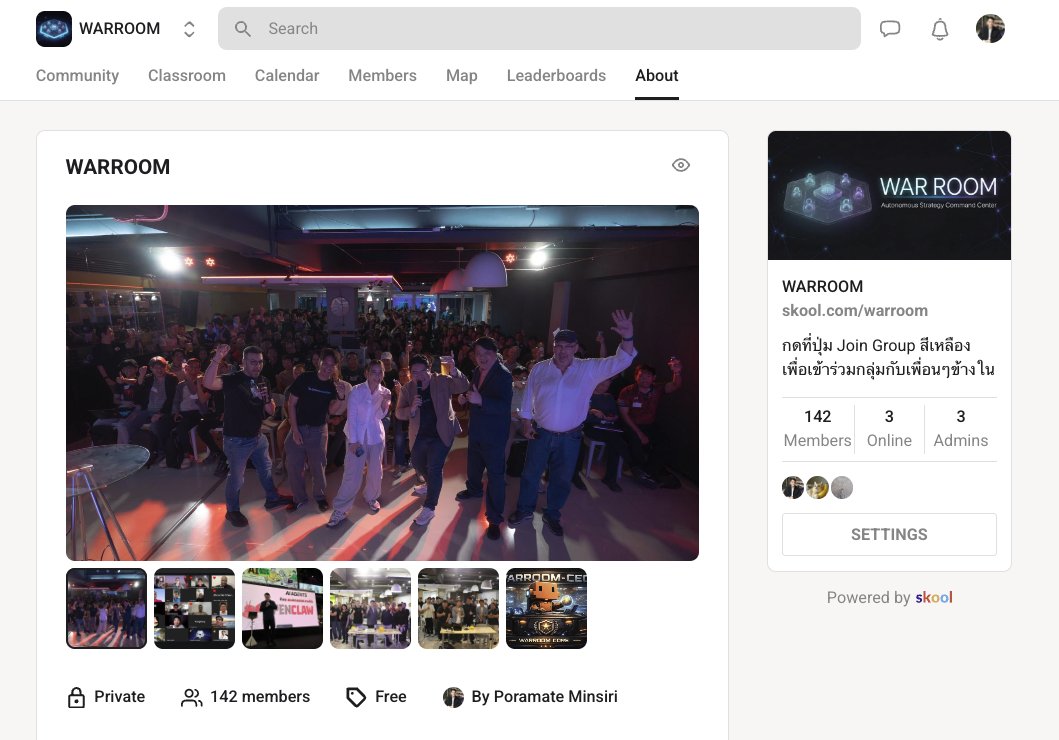Click the main event group photo
This screenshot has height=740, width=1059.
(x=382, y=383)
